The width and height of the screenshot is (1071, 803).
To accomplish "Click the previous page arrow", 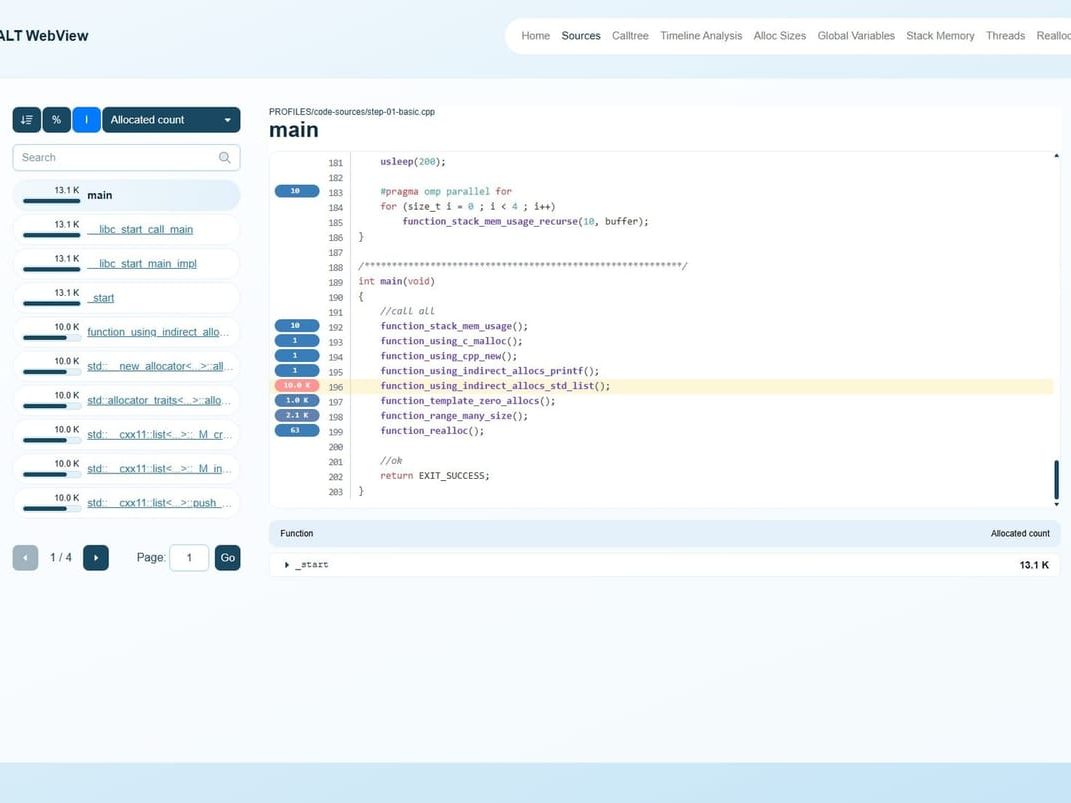I will coord(25,557).
